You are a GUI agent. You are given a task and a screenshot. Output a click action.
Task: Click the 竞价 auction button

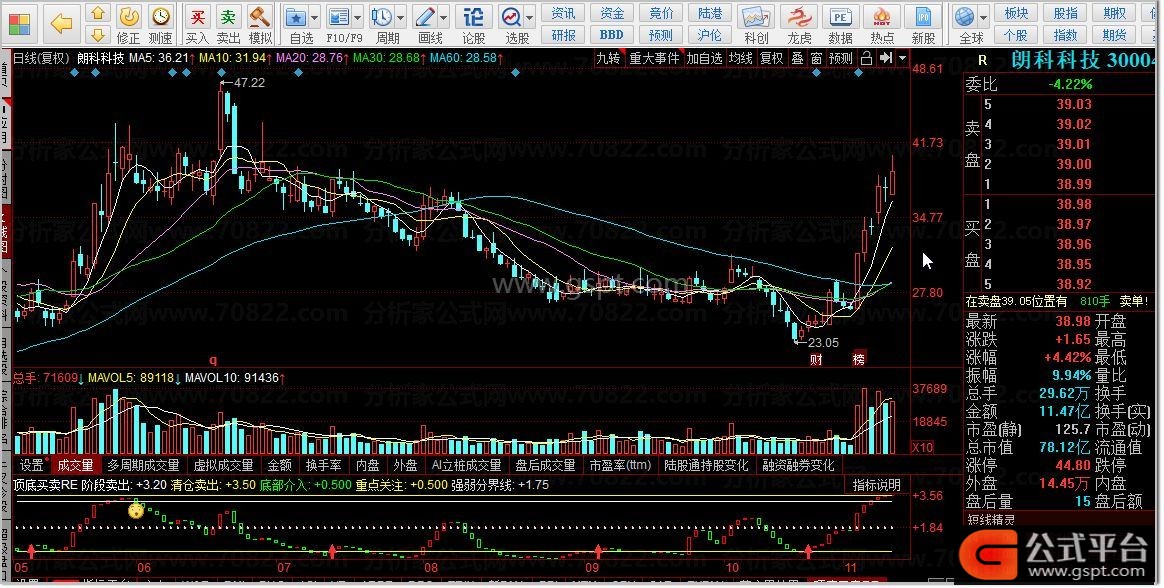[661, 13]
